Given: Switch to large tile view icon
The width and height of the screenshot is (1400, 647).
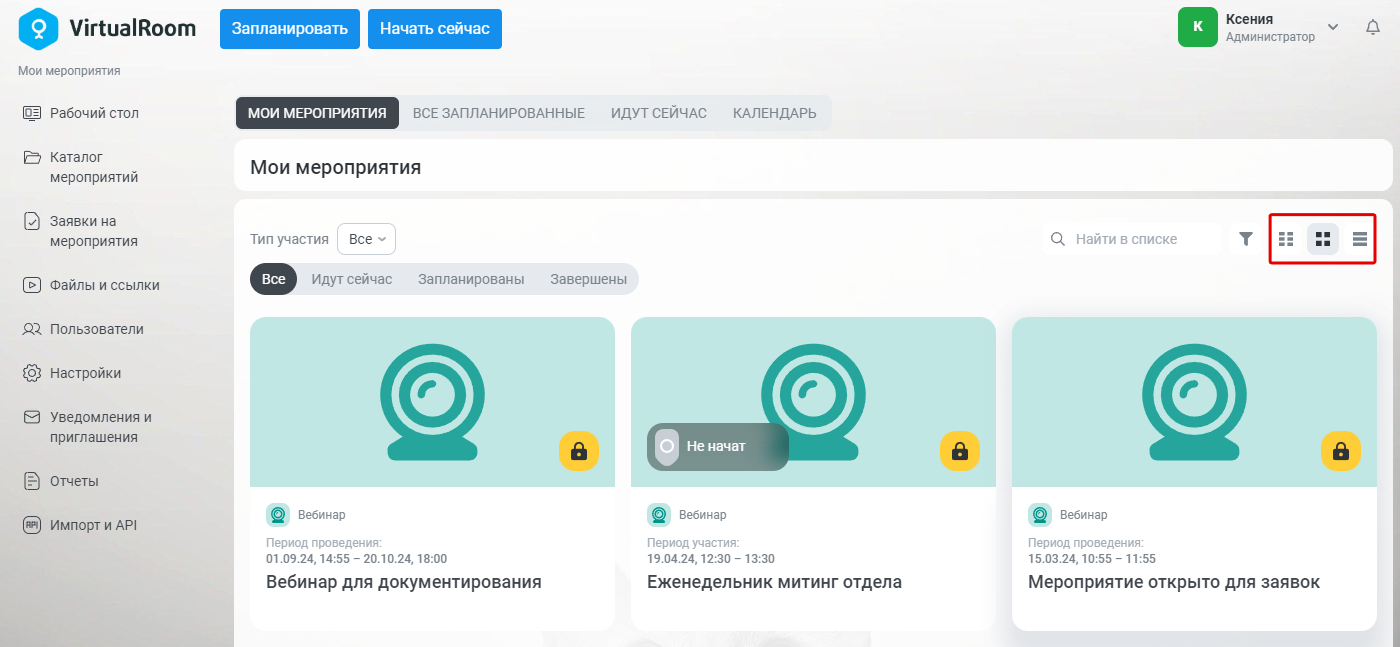Looking at the screenshot, I should click(x=1323, y=239).
